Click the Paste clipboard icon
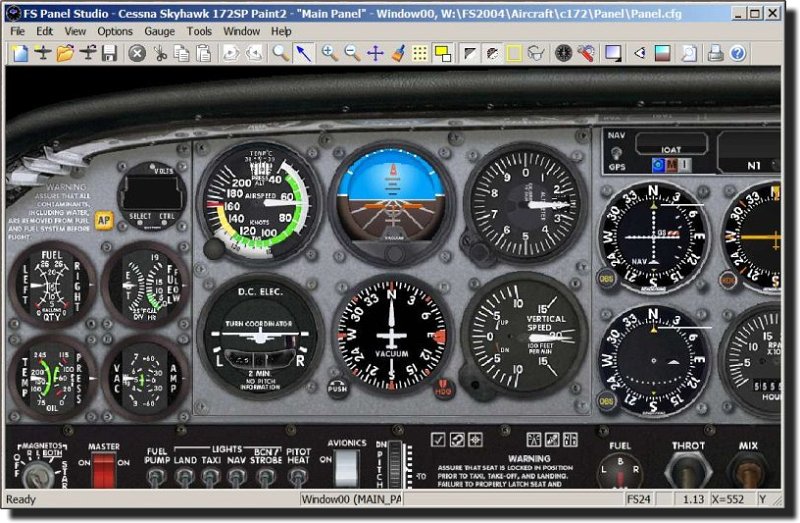The height and width of the screenshot is (523, 800). pos(203,53)
